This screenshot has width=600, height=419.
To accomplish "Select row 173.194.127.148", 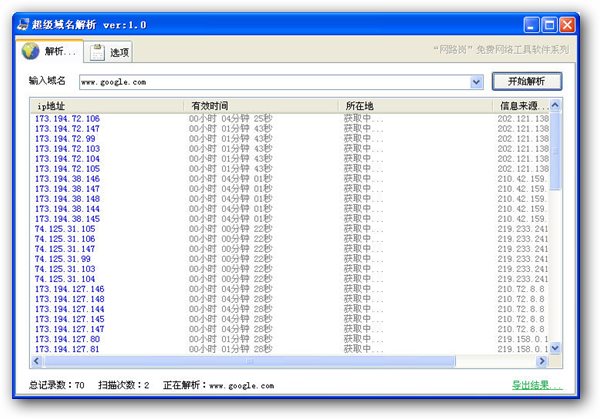I will coord(290,299).
